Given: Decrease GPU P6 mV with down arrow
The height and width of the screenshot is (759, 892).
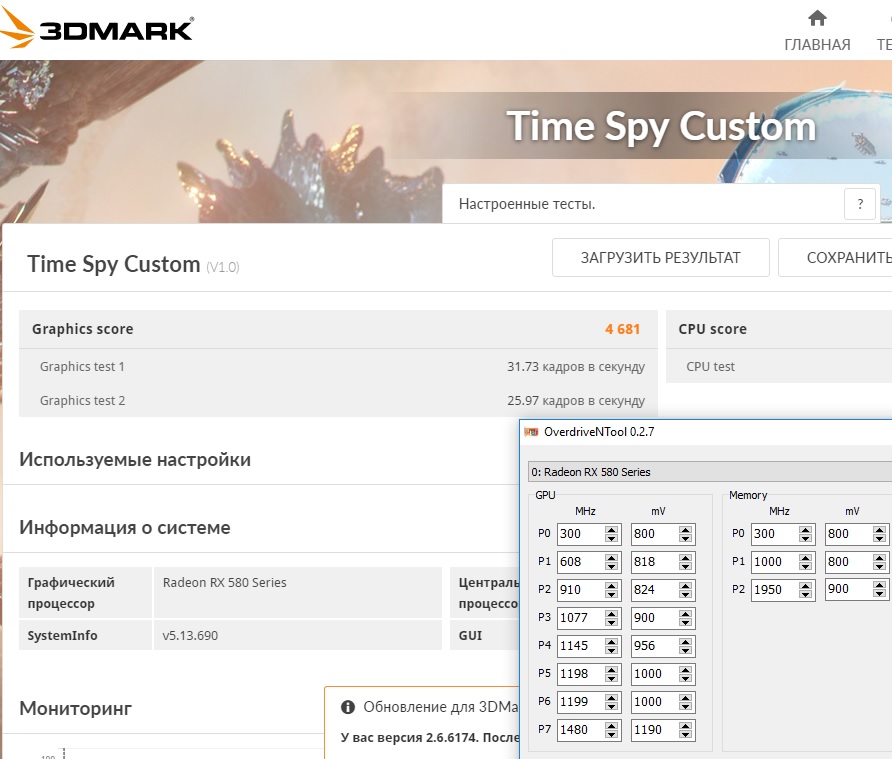Looking at the screenshot, I should [685, 706].
